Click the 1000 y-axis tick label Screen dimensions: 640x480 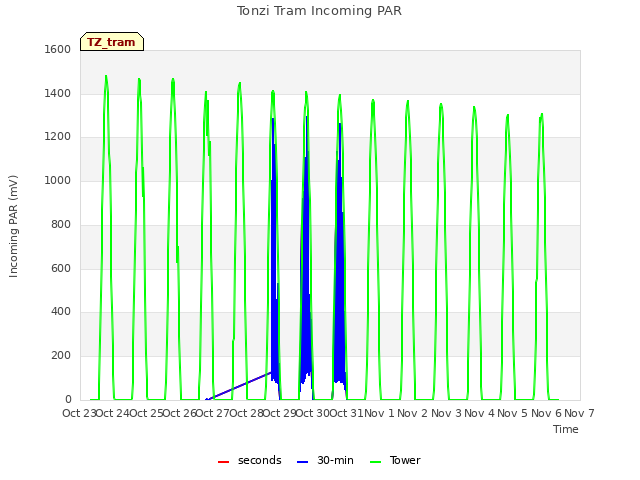58,180
